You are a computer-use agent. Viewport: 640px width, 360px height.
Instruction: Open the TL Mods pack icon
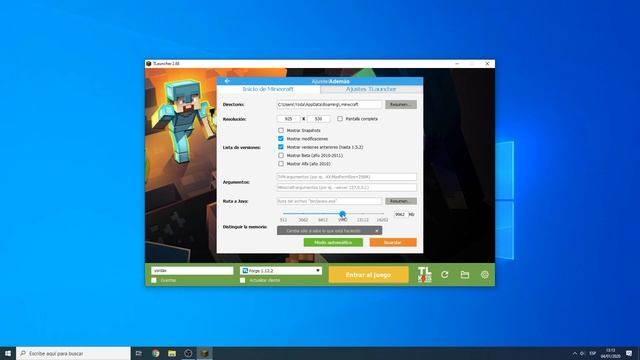(x=424, y=275)
